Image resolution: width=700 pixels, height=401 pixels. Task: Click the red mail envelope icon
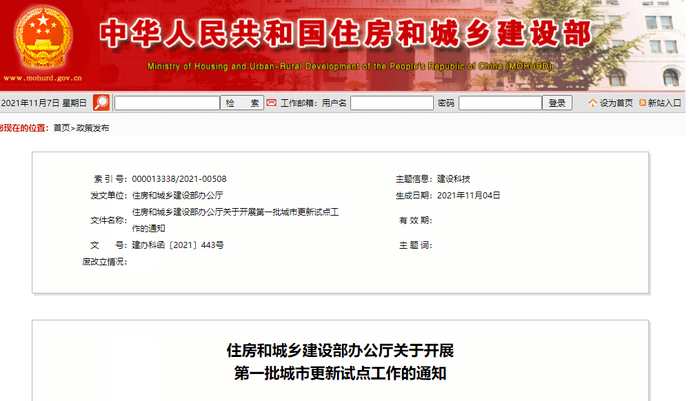point(271,103)
